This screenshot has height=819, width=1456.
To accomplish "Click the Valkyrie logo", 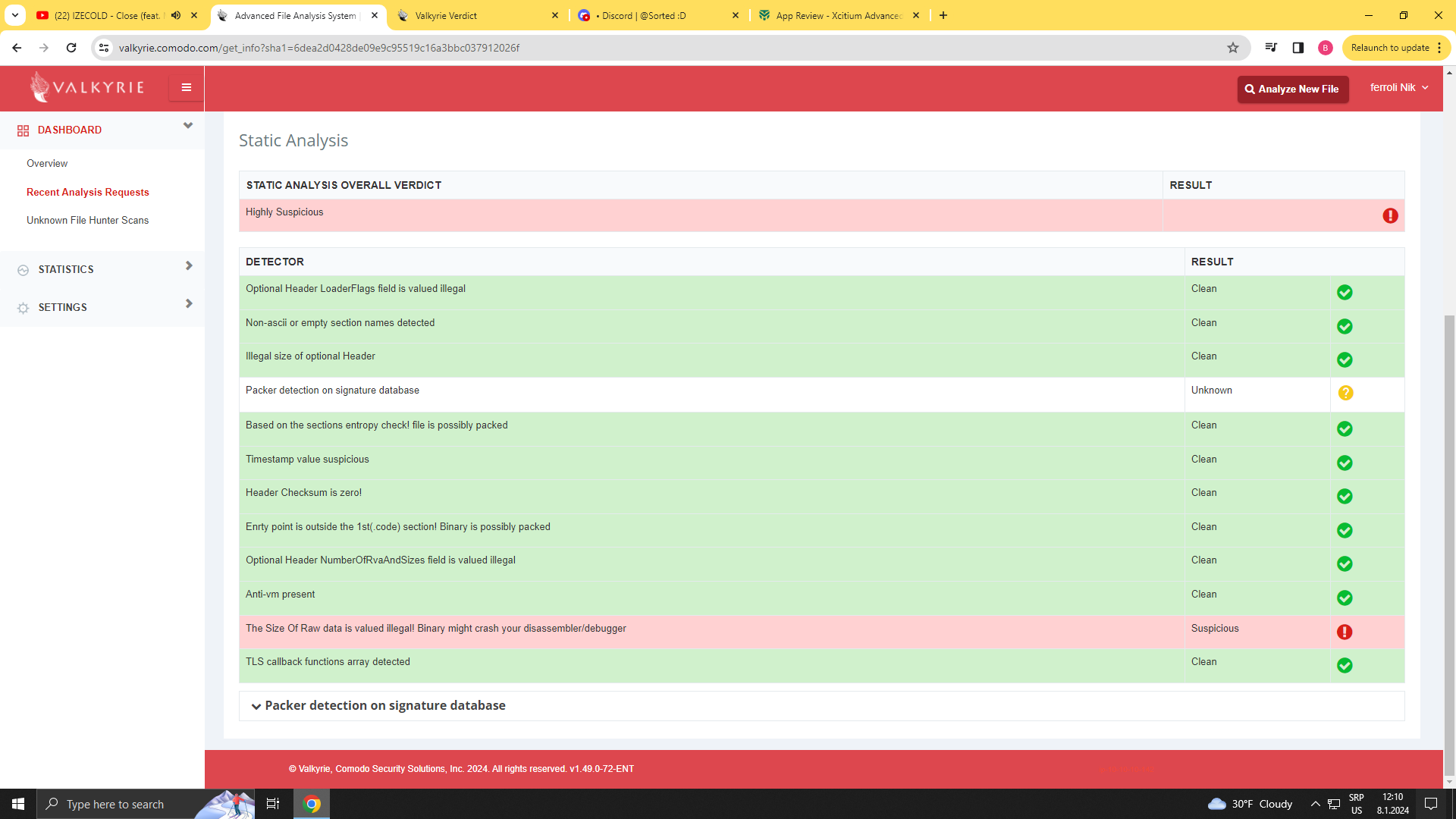I will tap(87, 87).
